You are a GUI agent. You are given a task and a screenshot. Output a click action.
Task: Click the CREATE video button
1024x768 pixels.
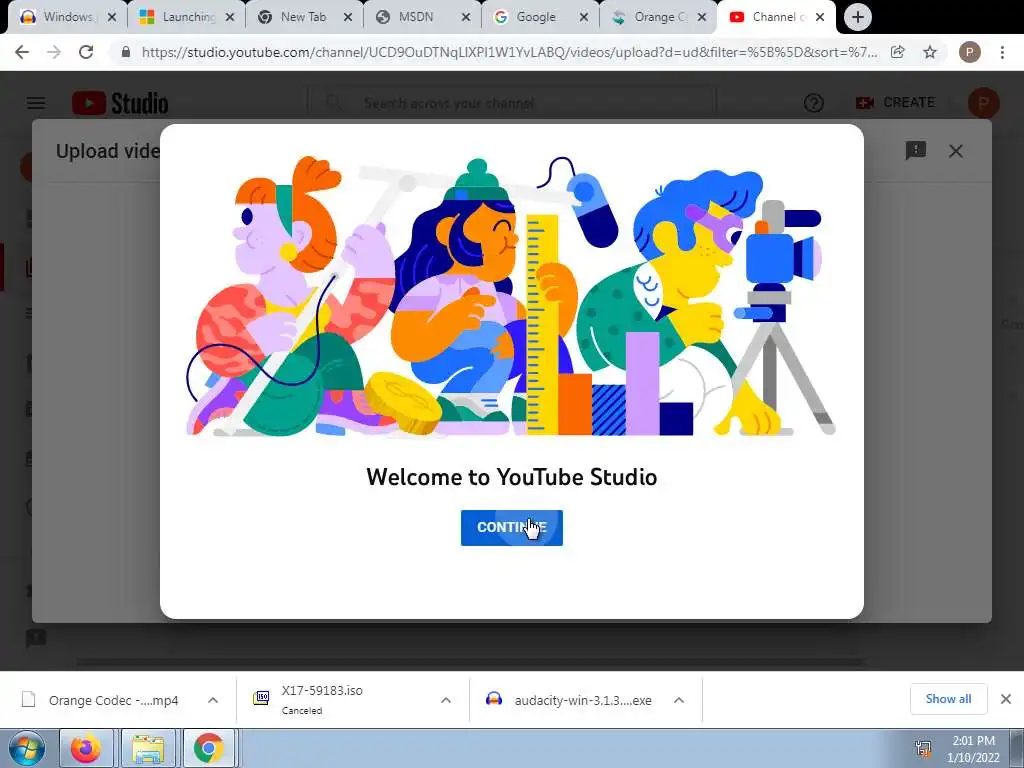coord(895,103)
